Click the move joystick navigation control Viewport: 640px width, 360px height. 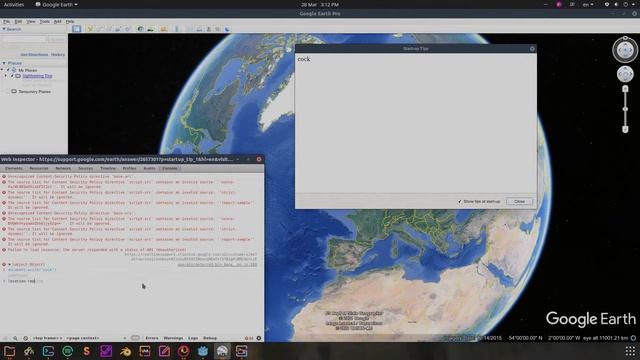coord(625,74)
